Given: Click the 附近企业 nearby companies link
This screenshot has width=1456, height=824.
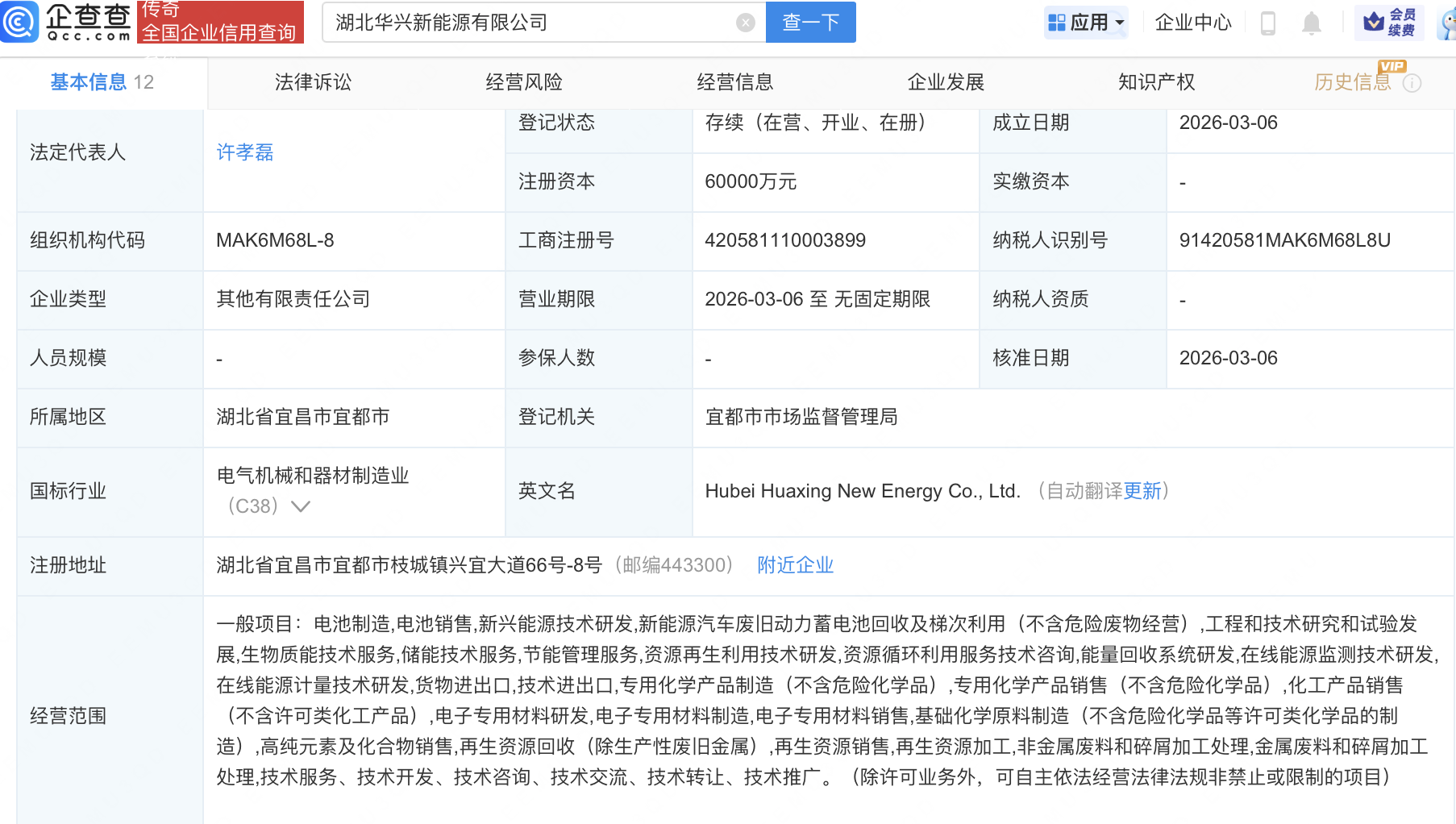Looking at the screenshot, I should (x=795, y=564).
